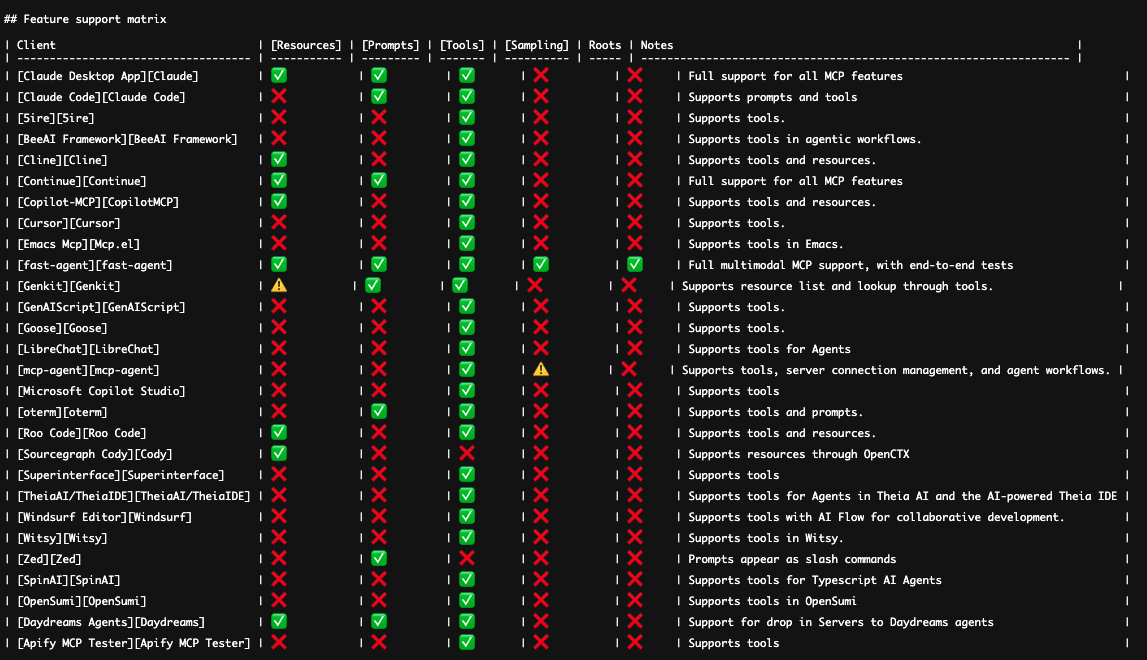The width and height of the screenshot is (1147, 660).
Task: Click the Resources checkmark in Claude Desktop App row
Action: click(x=279, y=75)
